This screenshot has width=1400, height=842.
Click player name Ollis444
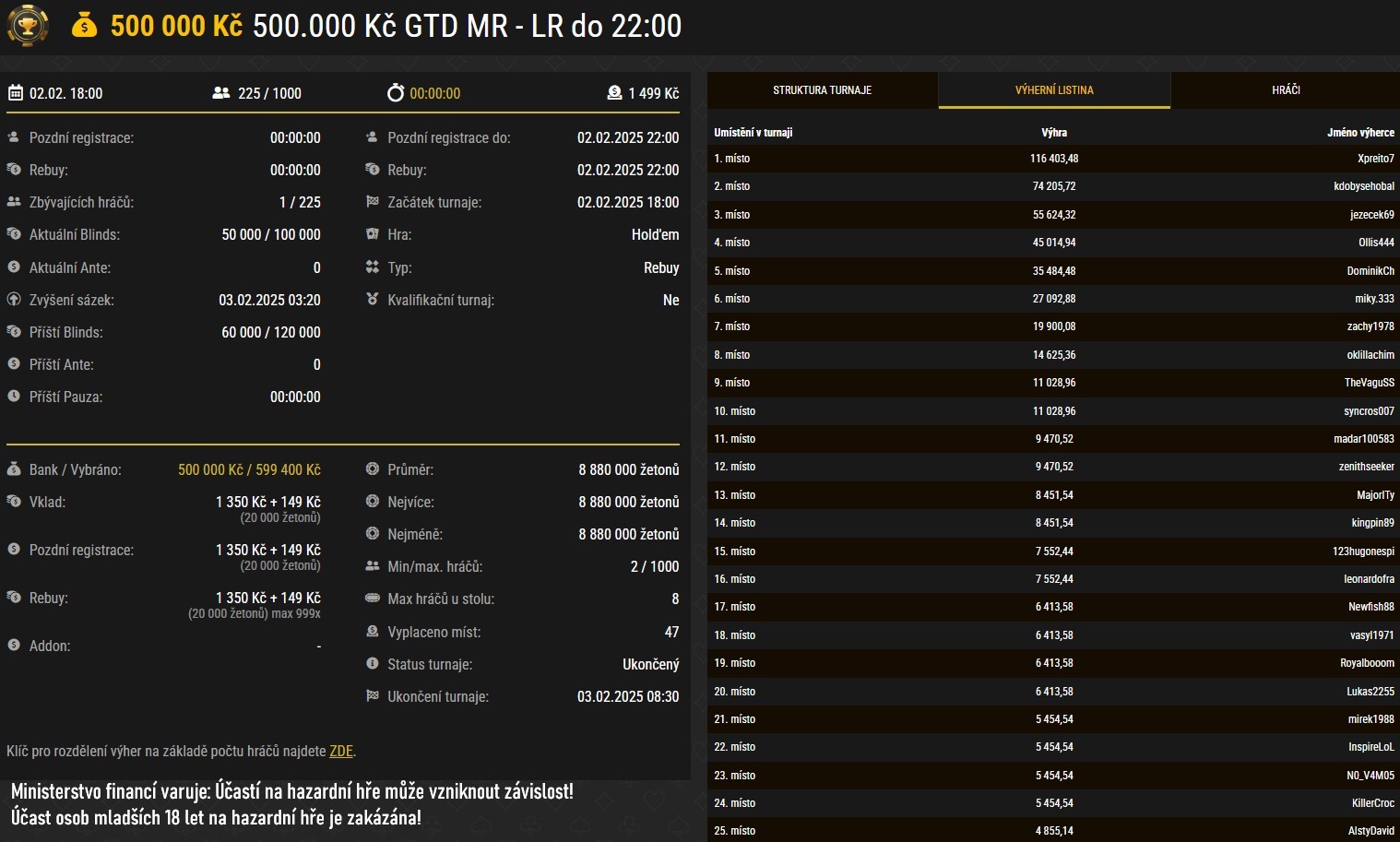(1376, 243)
